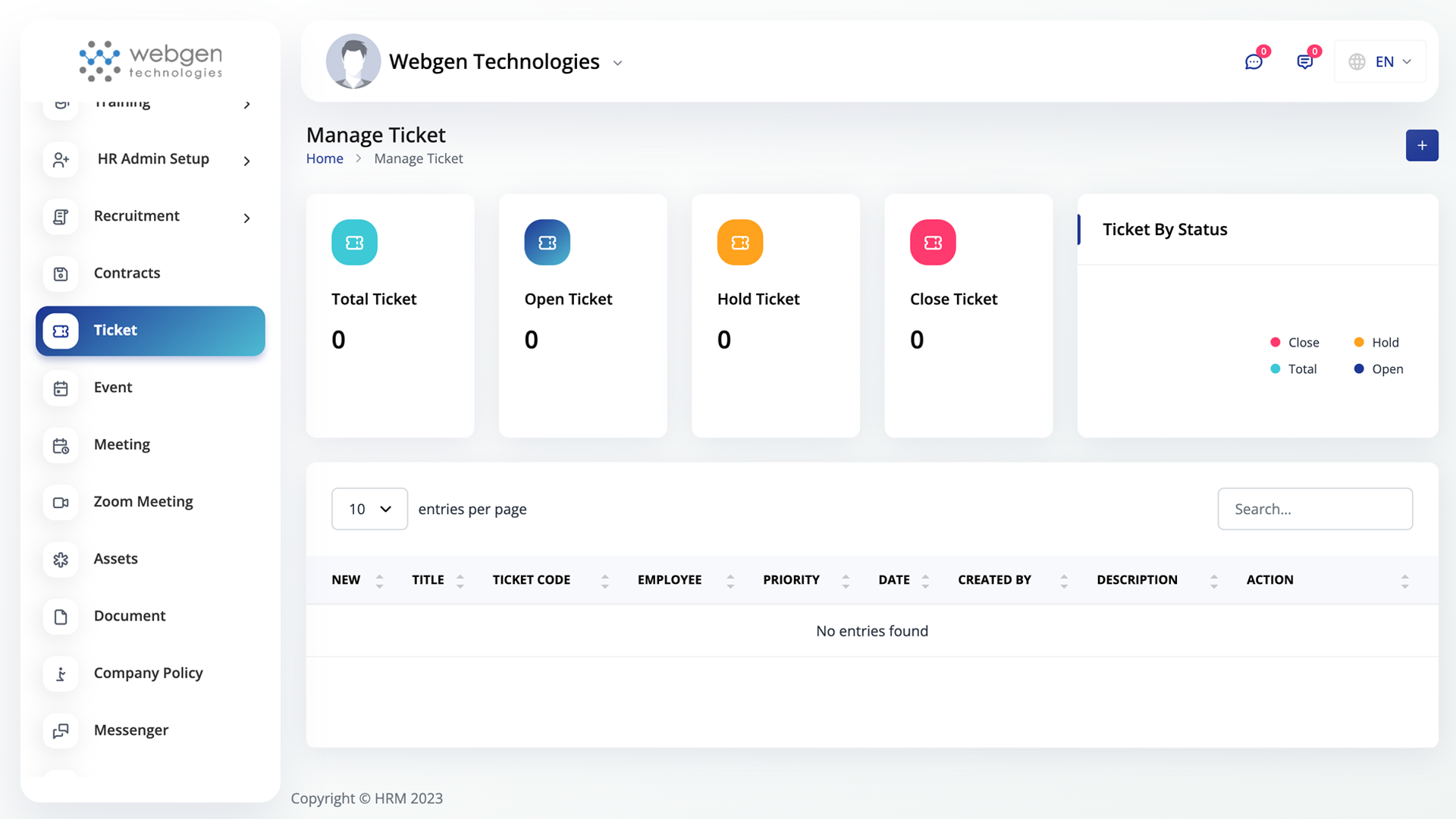Click the Search input field
Screen dimensions: 1456x819
click(x=1314, y=509)
